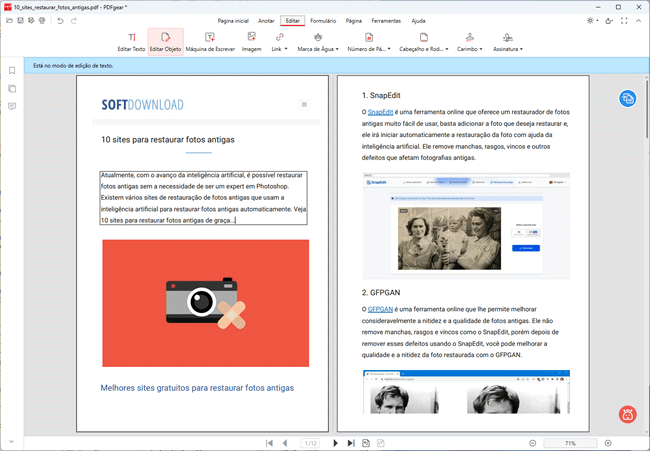Open the Link dropdown arrow
This screenshot has width=650, height=451.
[286, 49]
